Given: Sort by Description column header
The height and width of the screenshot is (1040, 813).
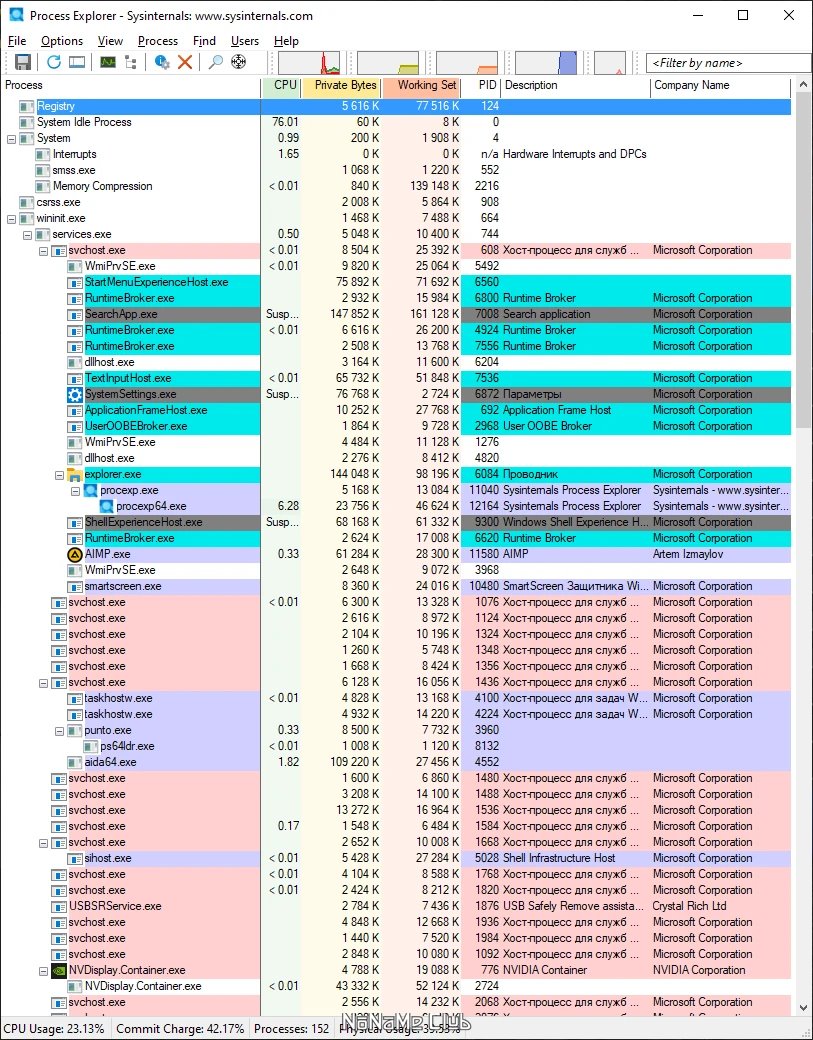Looking at the screenshot, I should [576, 86].
